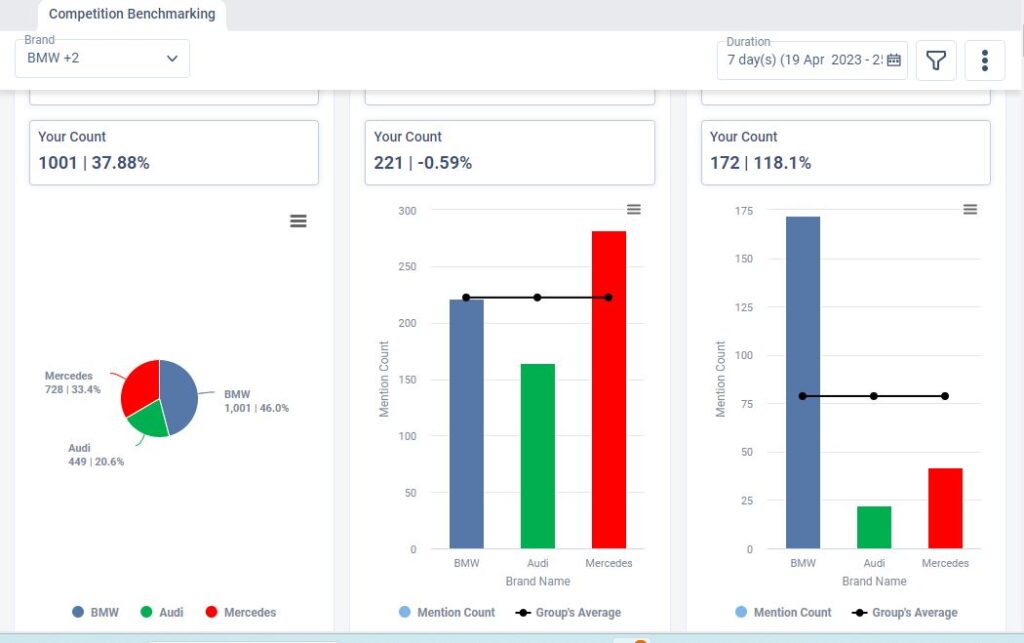
Task: Toggle Group's Average legend in right chart
Action: pyautogui.click(x=904, y=612)
